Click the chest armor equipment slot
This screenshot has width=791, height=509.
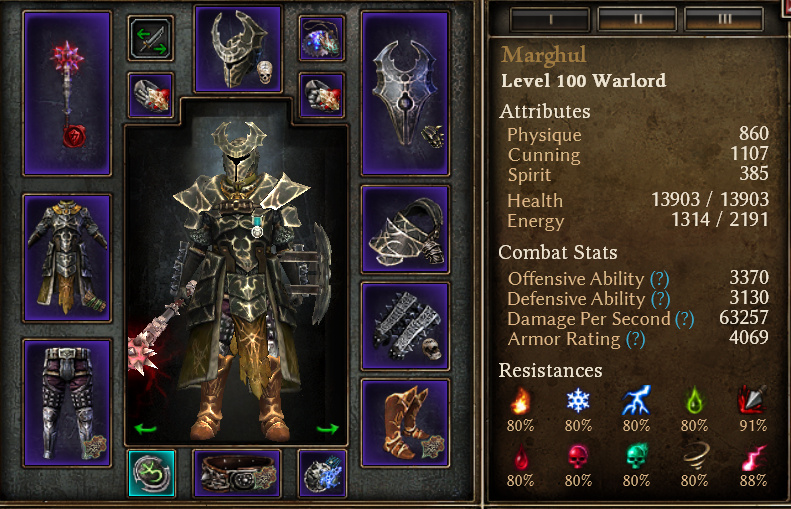coord(67,258)
